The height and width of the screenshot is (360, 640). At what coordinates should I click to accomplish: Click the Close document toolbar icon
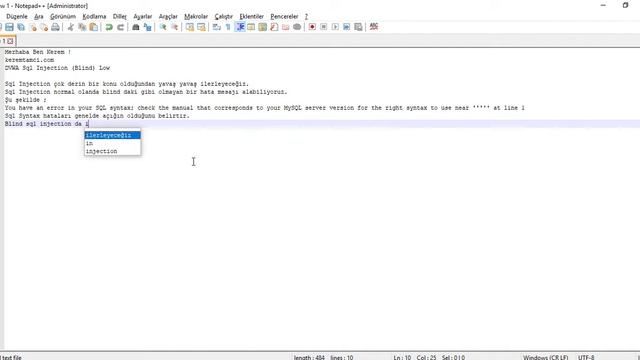pyautogui.click(x=33, y=27)
